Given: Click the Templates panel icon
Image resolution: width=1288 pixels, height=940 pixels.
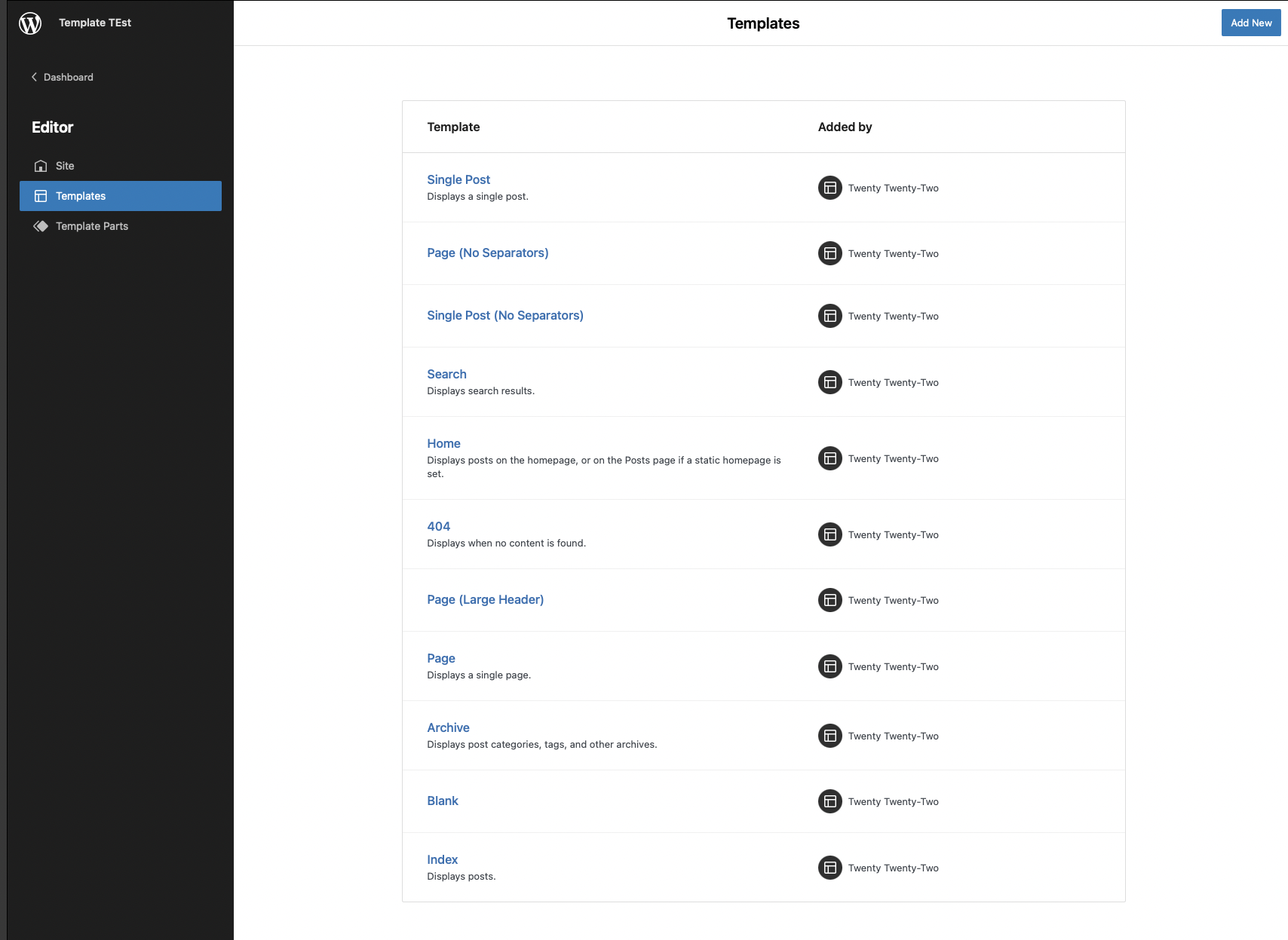Looking at the screenshot, I should click(40, 195).
